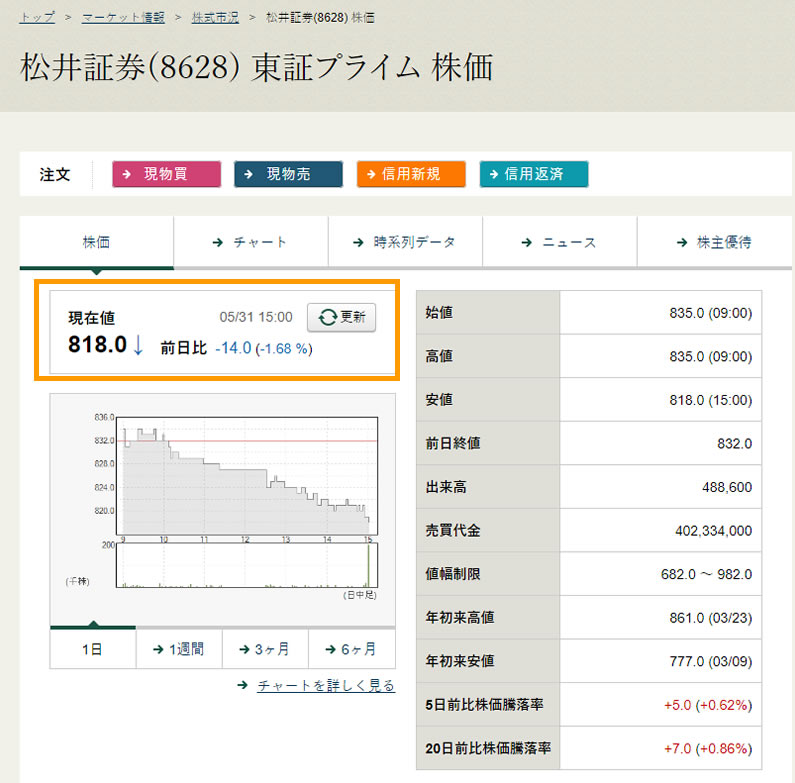Go to トップ breadcrumb link
This screenshot has width=795, height=783.
[x=37, y=18]
